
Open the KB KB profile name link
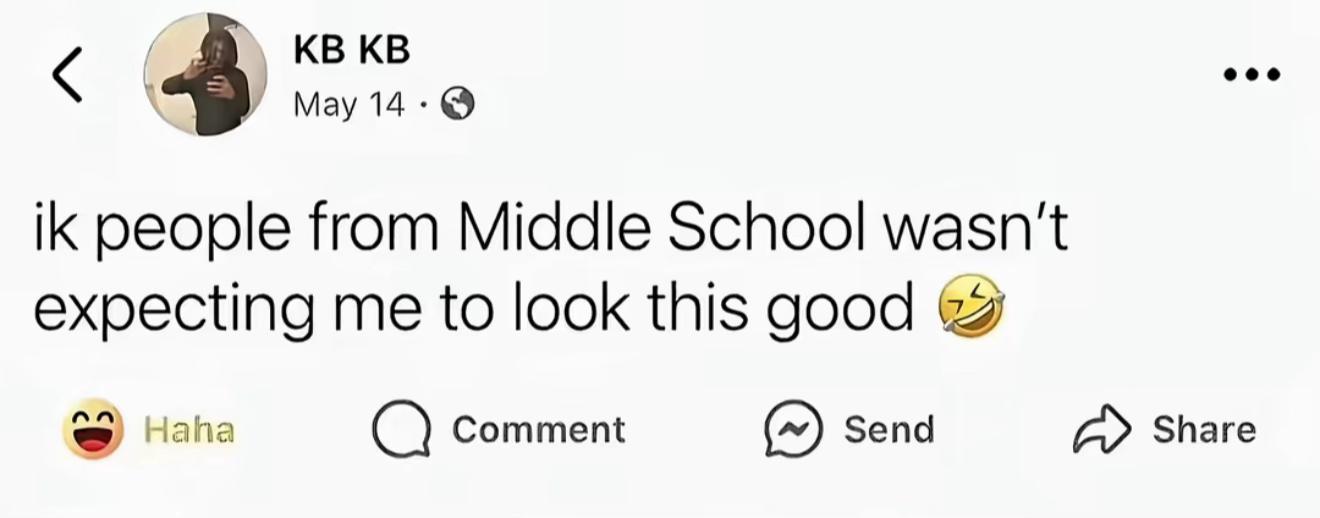coord(352,52)
